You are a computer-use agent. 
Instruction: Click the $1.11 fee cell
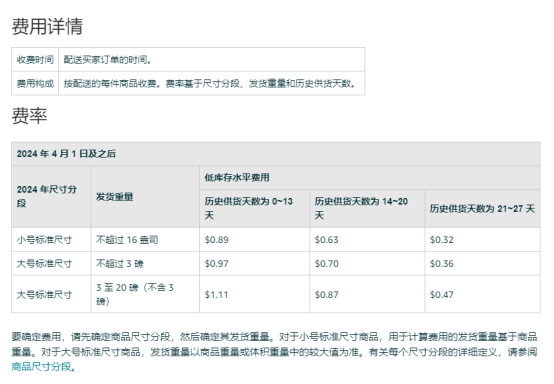pos(254,294)
